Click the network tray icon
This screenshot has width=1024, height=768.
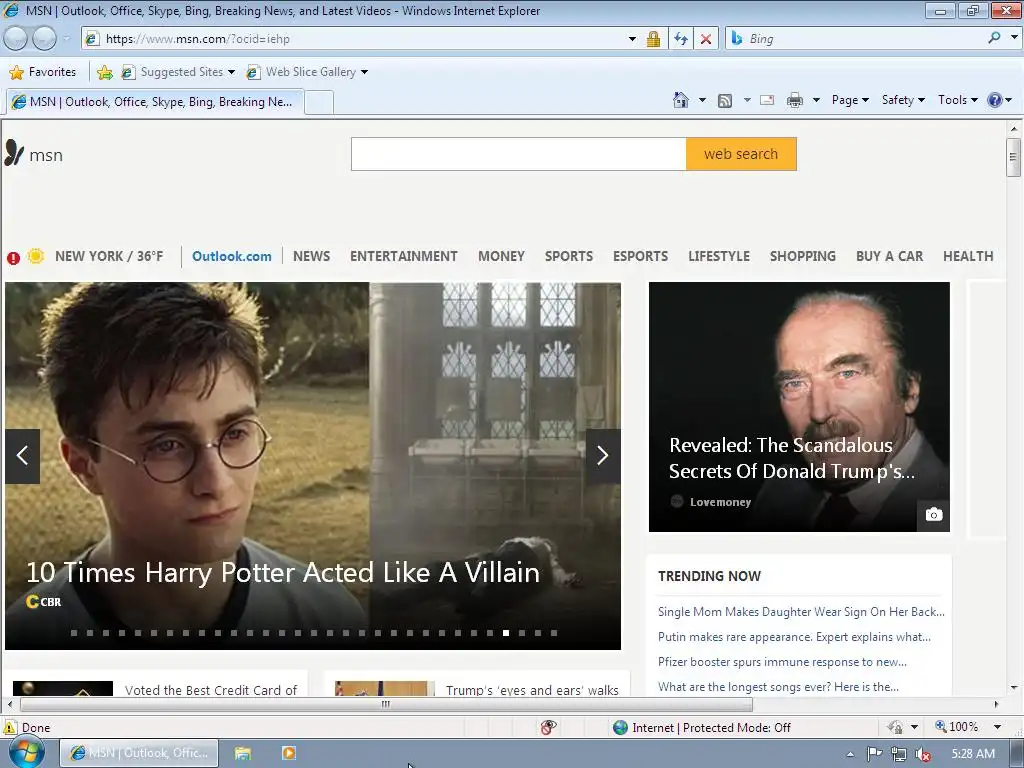(x=899, y=754)
